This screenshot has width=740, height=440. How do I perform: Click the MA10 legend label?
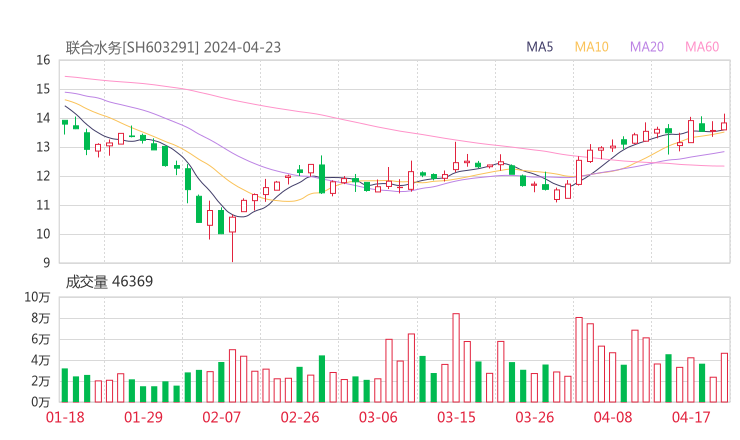click(x=591, y=47)
